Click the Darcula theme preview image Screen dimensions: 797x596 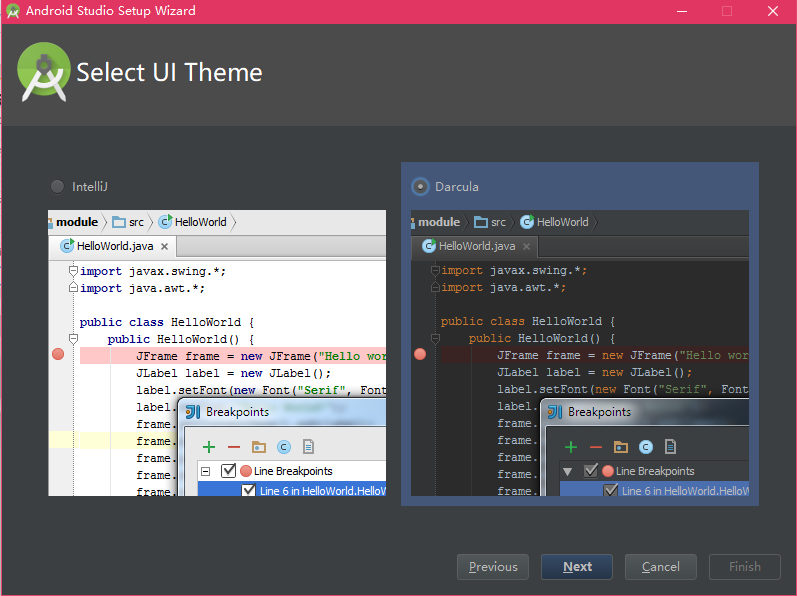580,353
